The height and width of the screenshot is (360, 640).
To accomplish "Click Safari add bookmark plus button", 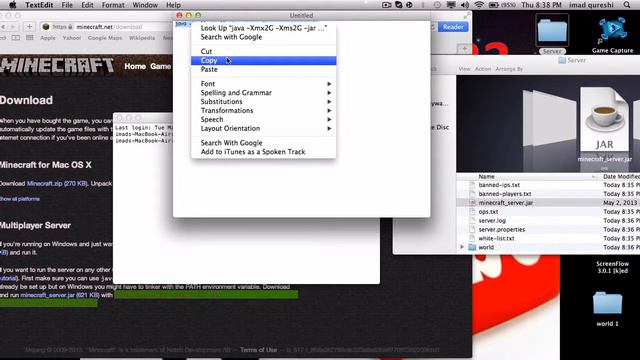I will click(x=29, y=27).
